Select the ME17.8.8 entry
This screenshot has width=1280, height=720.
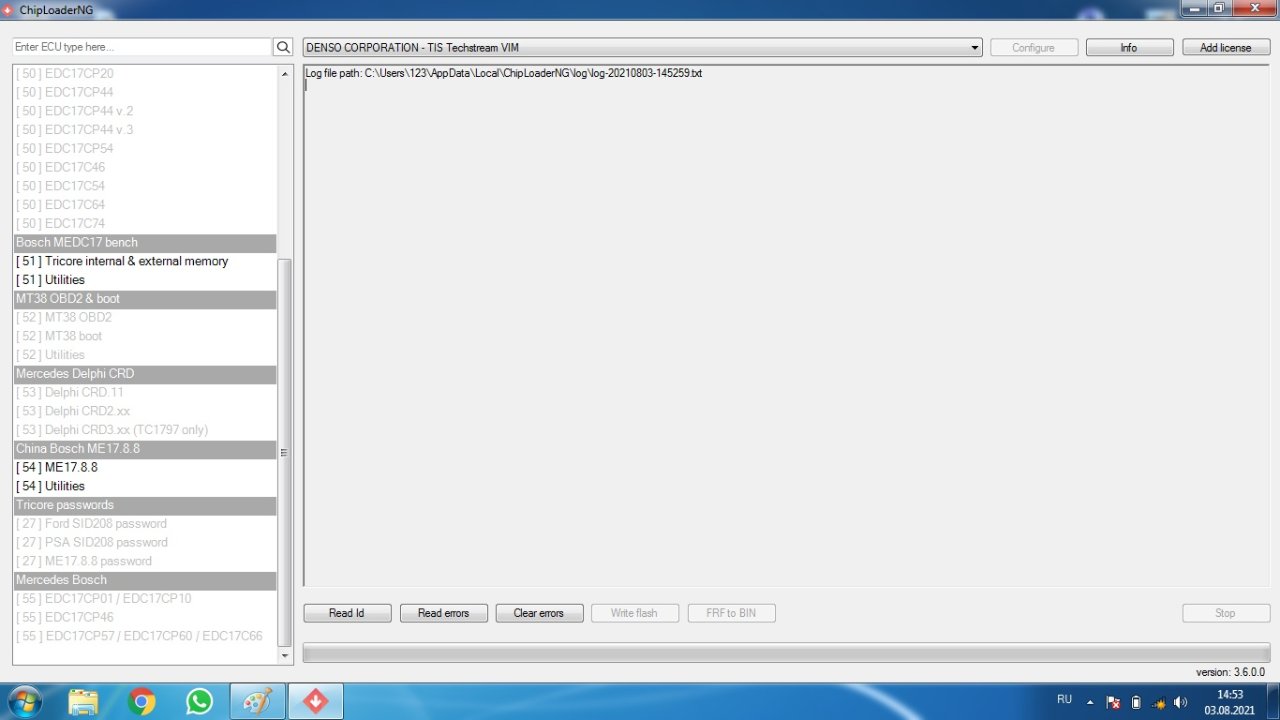(x=70, y=467)
